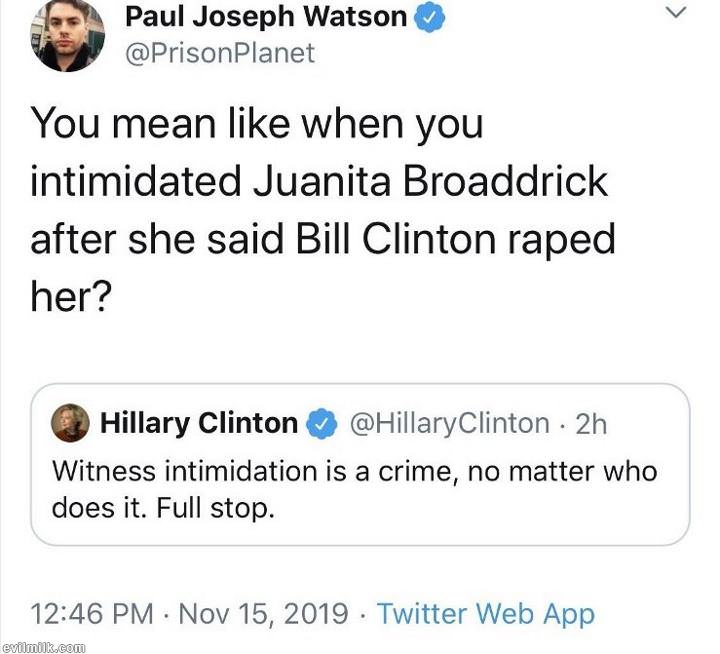Open Hillary Clinton's avatar in quoted tweet
720x654 pixels.
70,423
